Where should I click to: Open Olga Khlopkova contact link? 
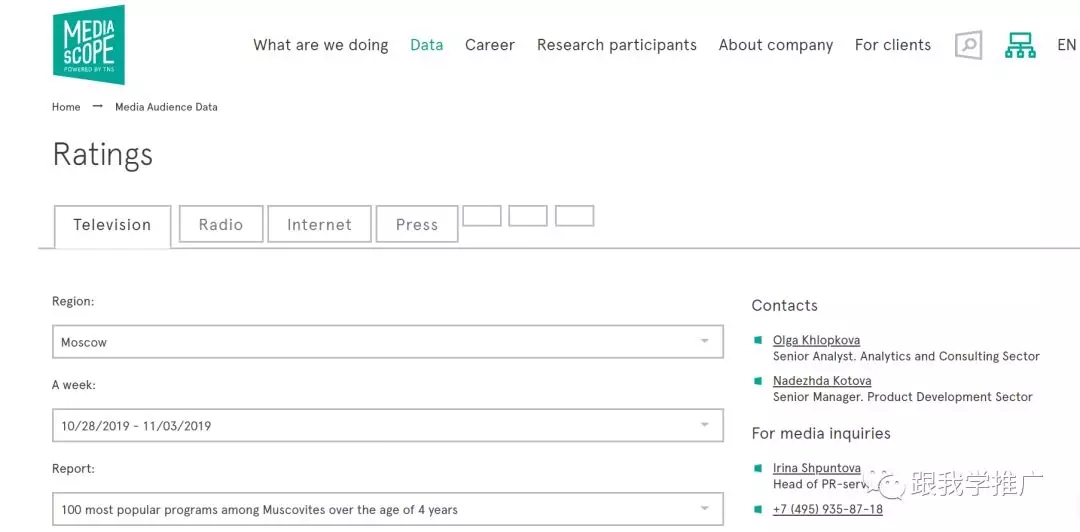click(816, 340)
